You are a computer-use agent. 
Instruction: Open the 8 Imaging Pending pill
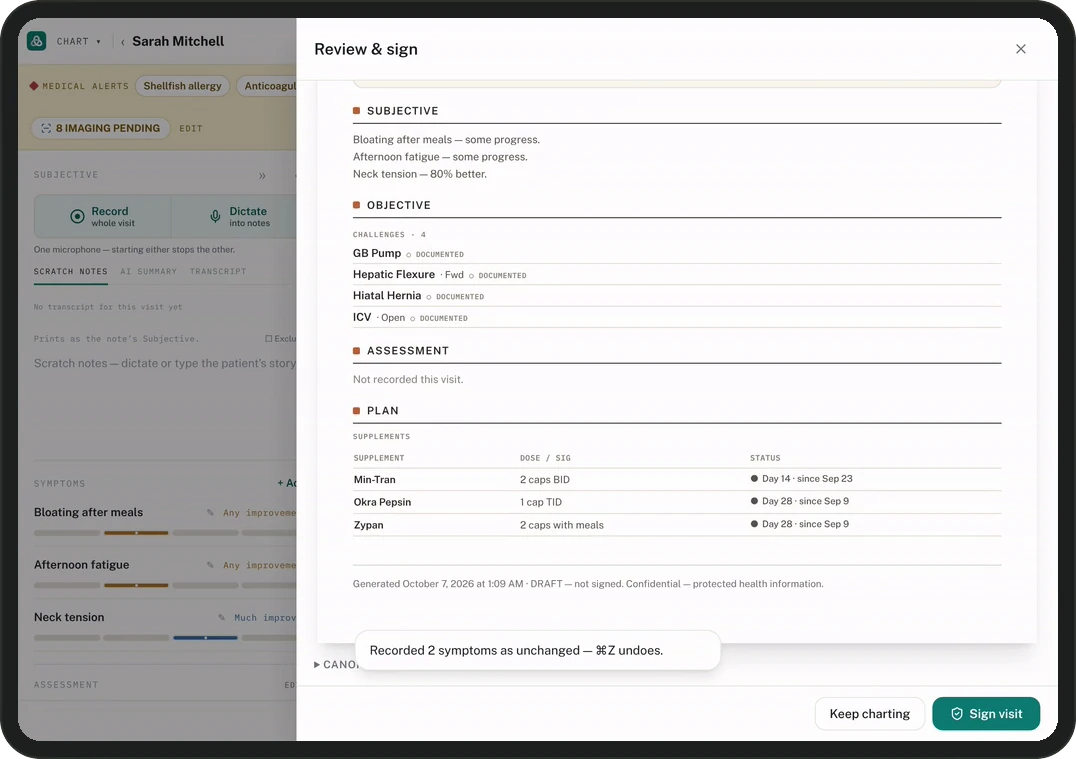tap(100, 128)
